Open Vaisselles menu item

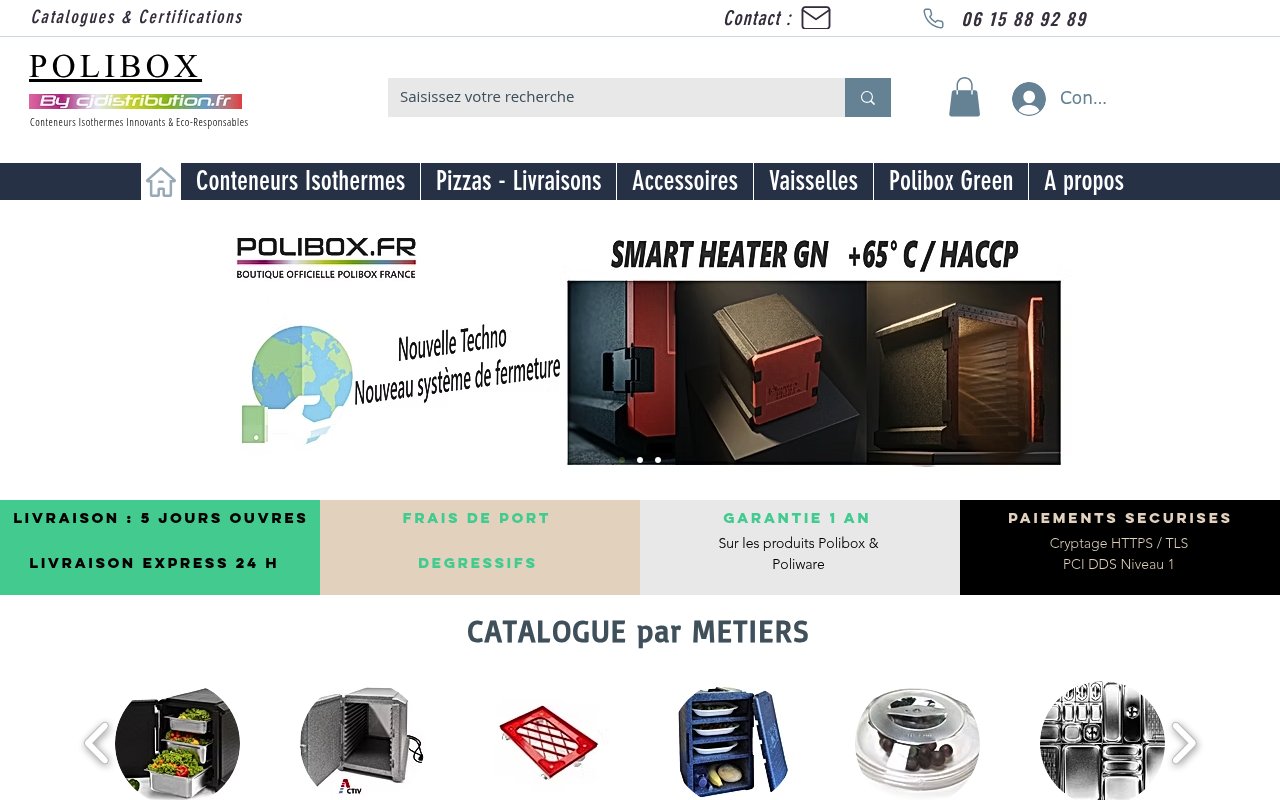click(x=813, y=181)
